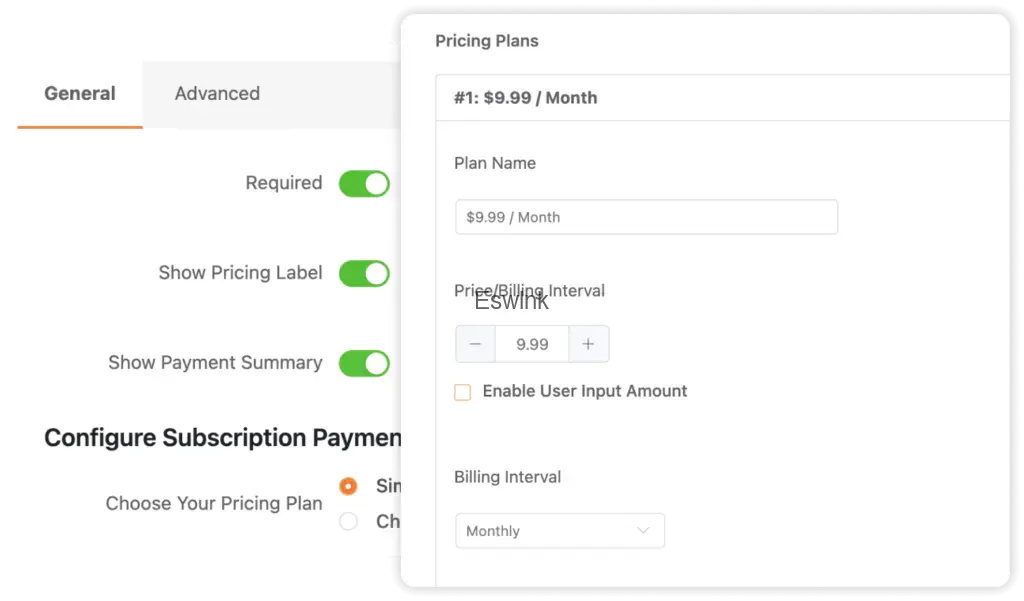Focus the 9.99 price amount field
This screenshot has width=1024, height=601.
(532, 344)
